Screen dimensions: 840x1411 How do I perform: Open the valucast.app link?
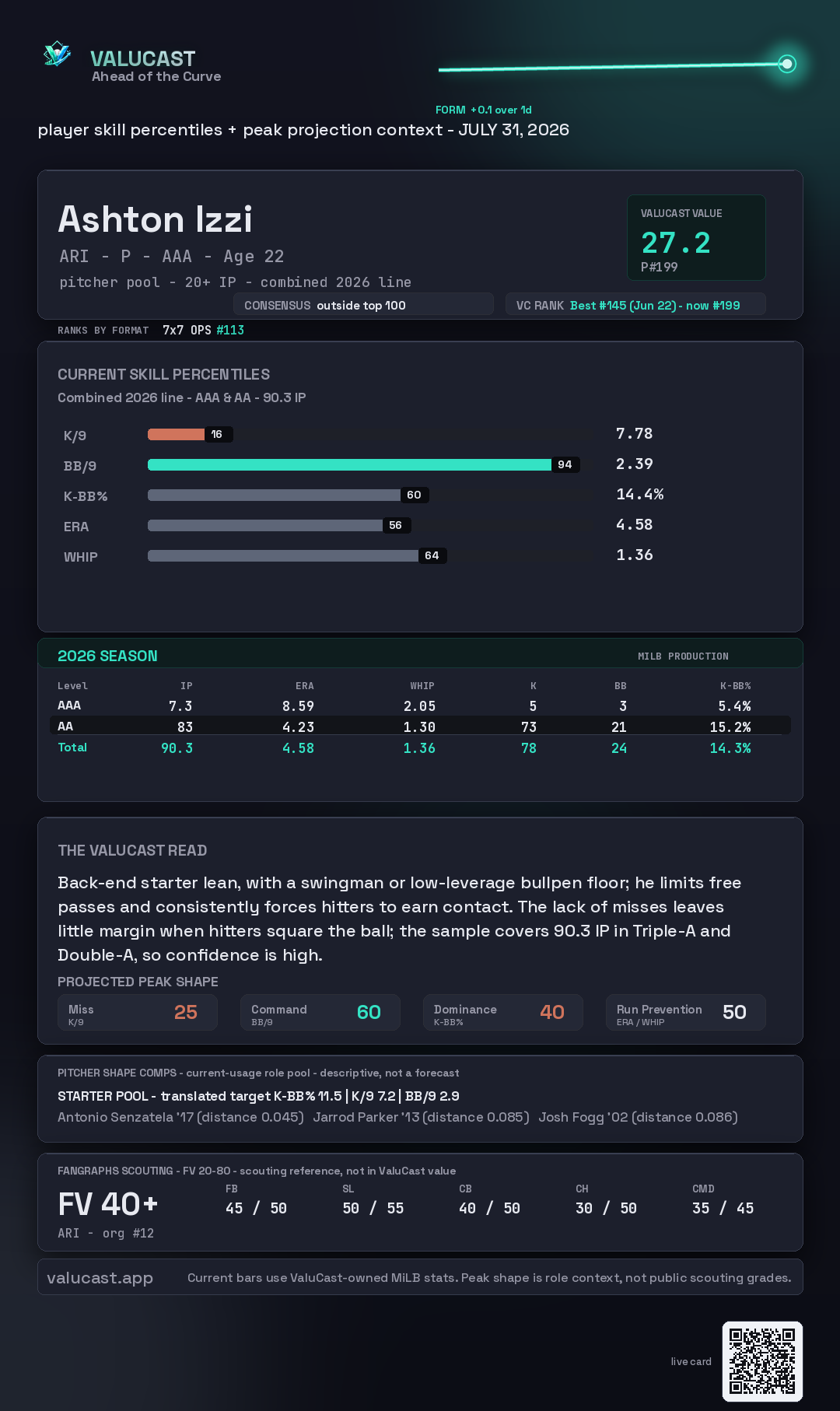100,1277
